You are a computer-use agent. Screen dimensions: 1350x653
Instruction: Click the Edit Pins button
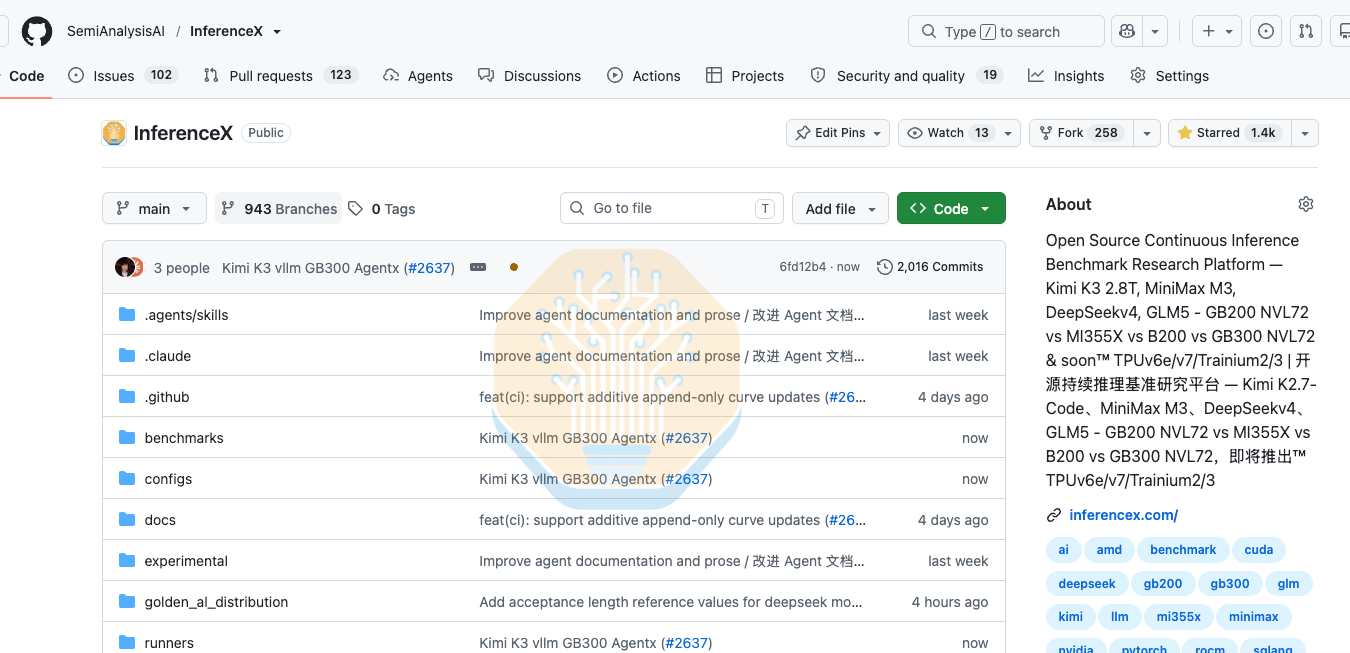pyautogui.click(x=838, y=133)
